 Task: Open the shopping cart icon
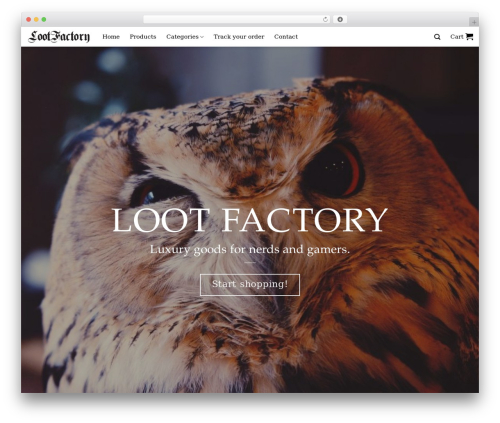pos(469,37)
